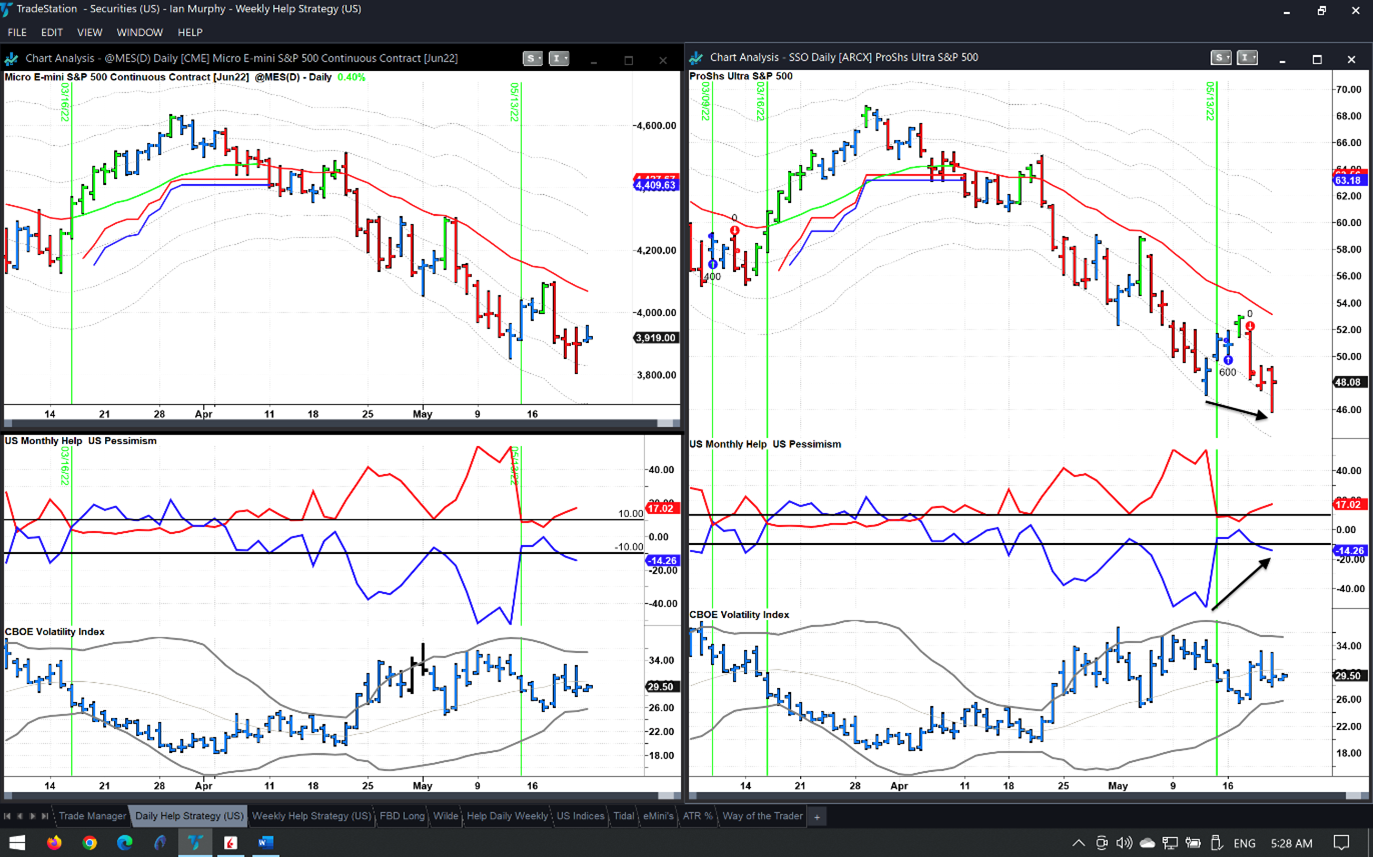The image size is (1373, 857).
Task: Click the blue 600 buy marker on SSO chart
Action: click(x=1227, y=360)
